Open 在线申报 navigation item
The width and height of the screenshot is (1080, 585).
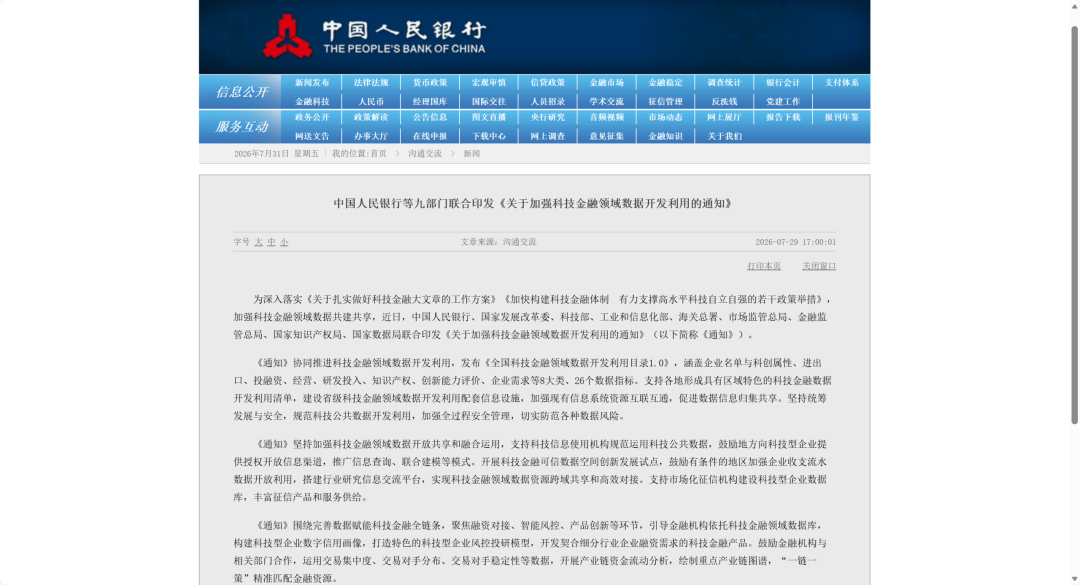(x=430, y=136)
